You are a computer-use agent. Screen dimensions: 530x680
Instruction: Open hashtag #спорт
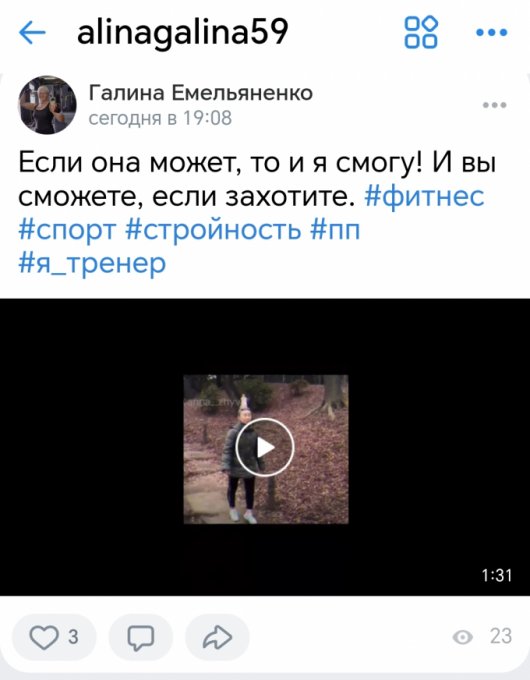[67, 230]
